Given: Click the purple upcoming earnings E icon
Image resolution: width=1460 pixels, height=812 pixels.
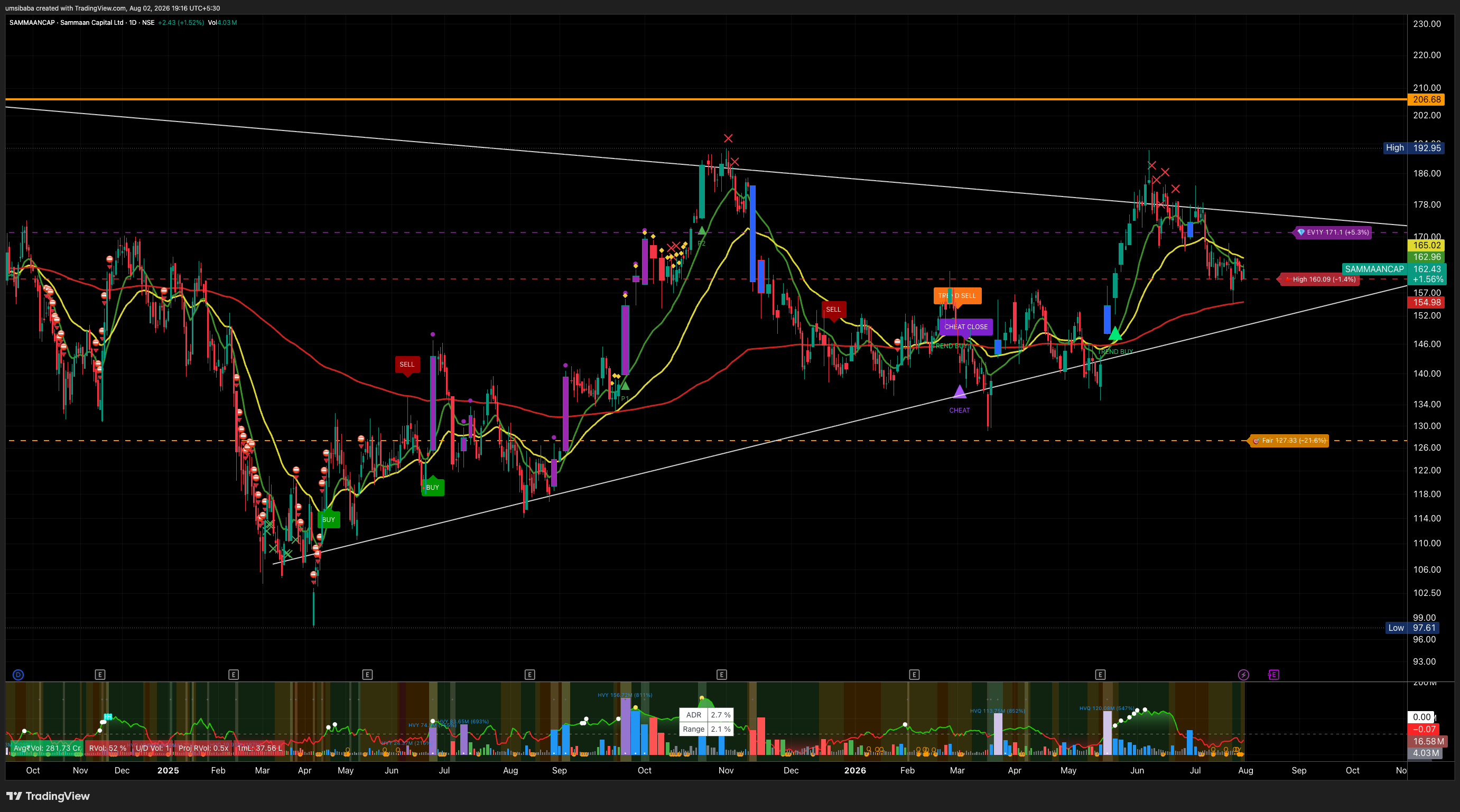Looking at the screenshot, I should click(x=1273, y=674).
